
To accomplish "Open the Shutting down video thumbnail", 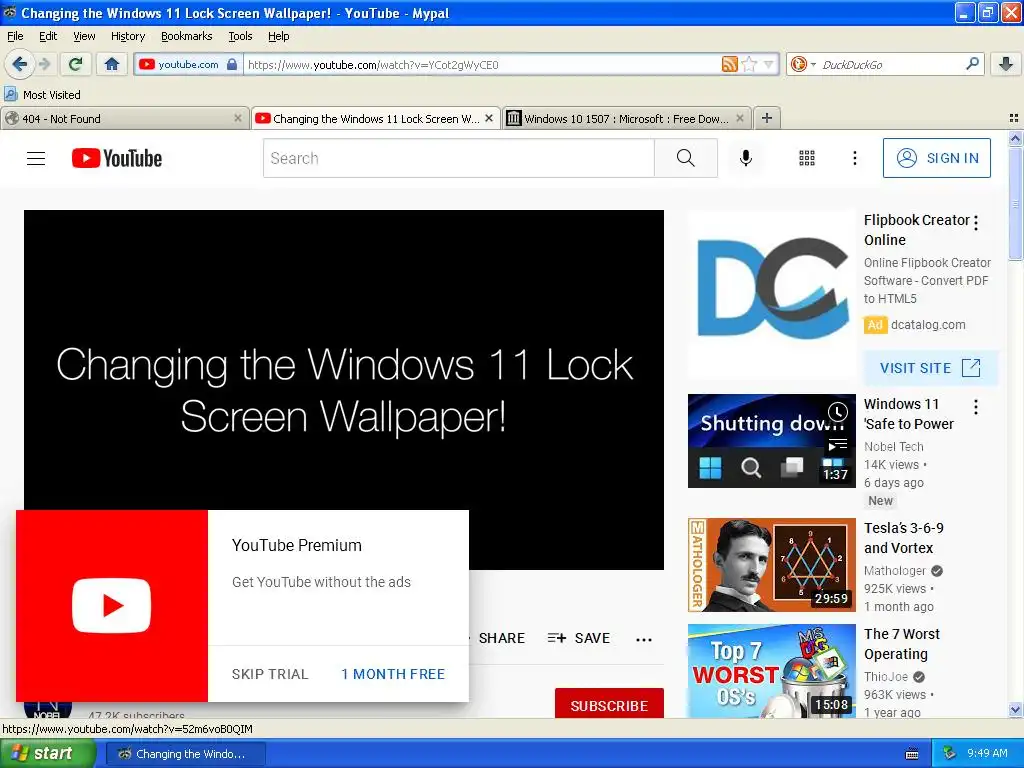I will pyautogui.click(x=771, y=441).
